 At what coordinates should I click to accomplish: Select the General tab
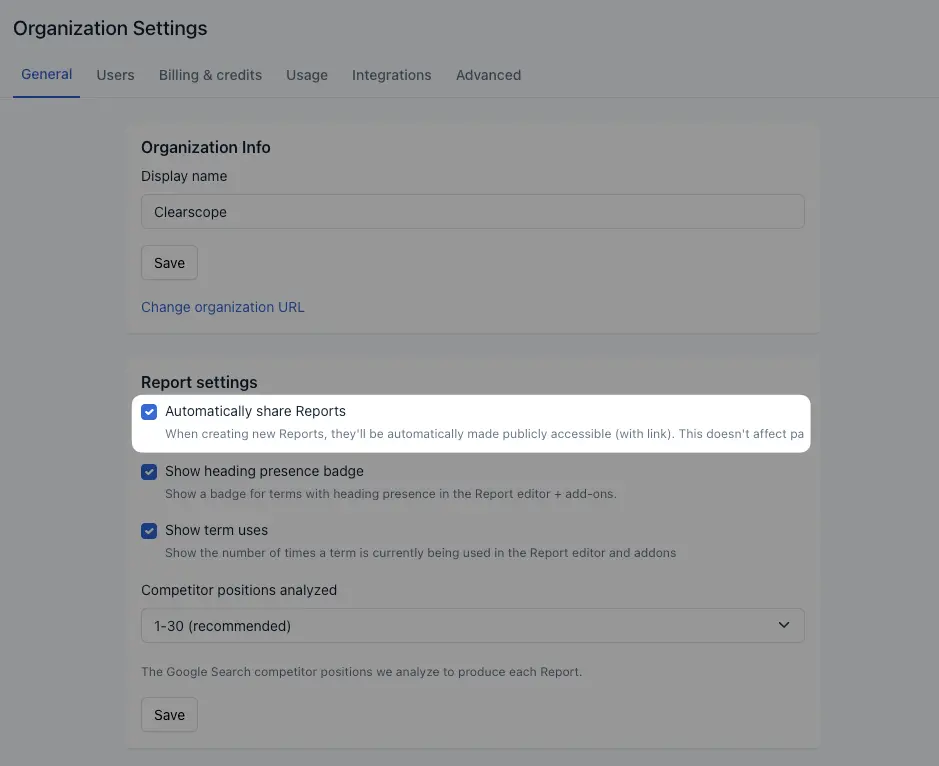(x=47, y=74)
